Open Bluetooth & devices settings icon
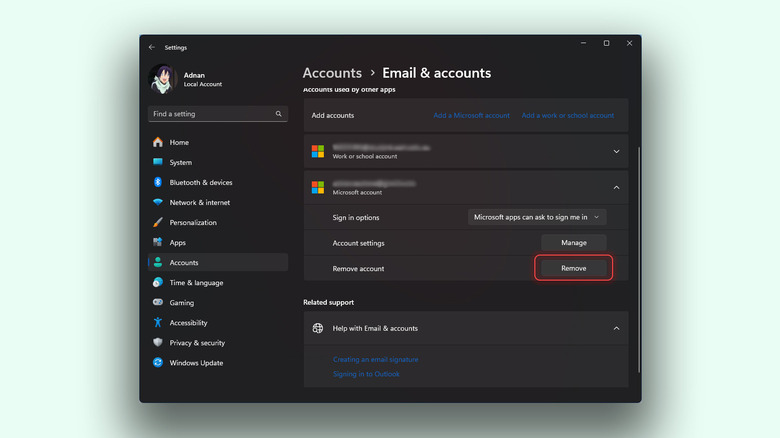This screenshot has width=780, height=438. coord(158,182)
